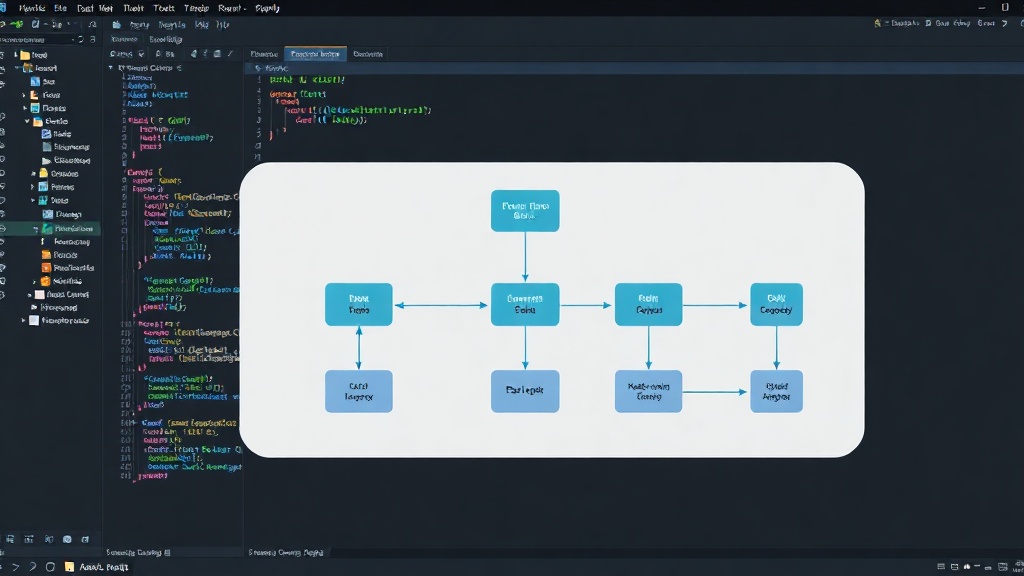Select the green-highlighted row in the project tree

tap(51, 229)
